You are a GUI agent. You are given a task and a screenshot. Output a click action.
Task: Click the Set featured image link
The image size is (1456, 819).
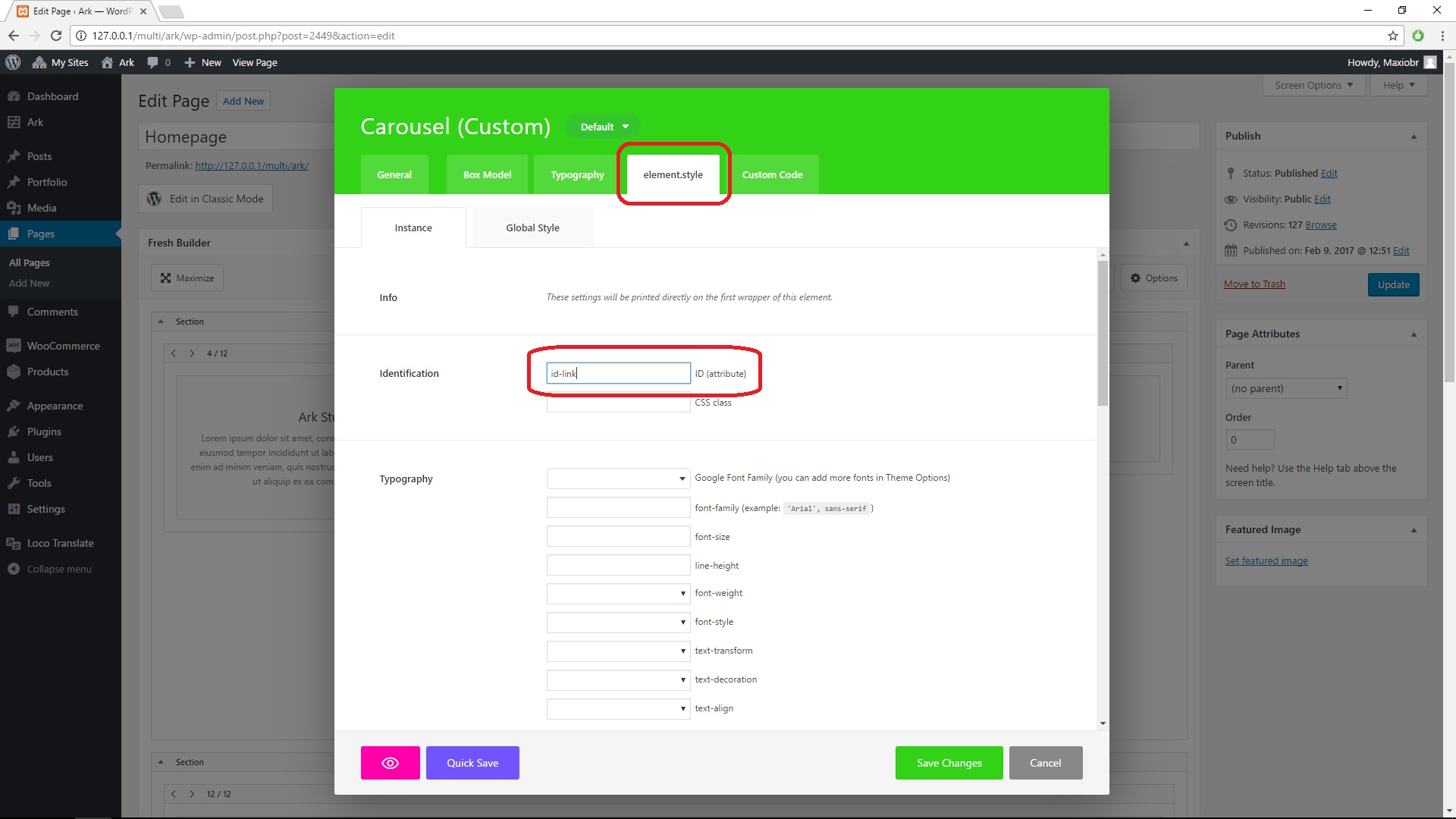pyautogui.click(x=1266, y=560)
